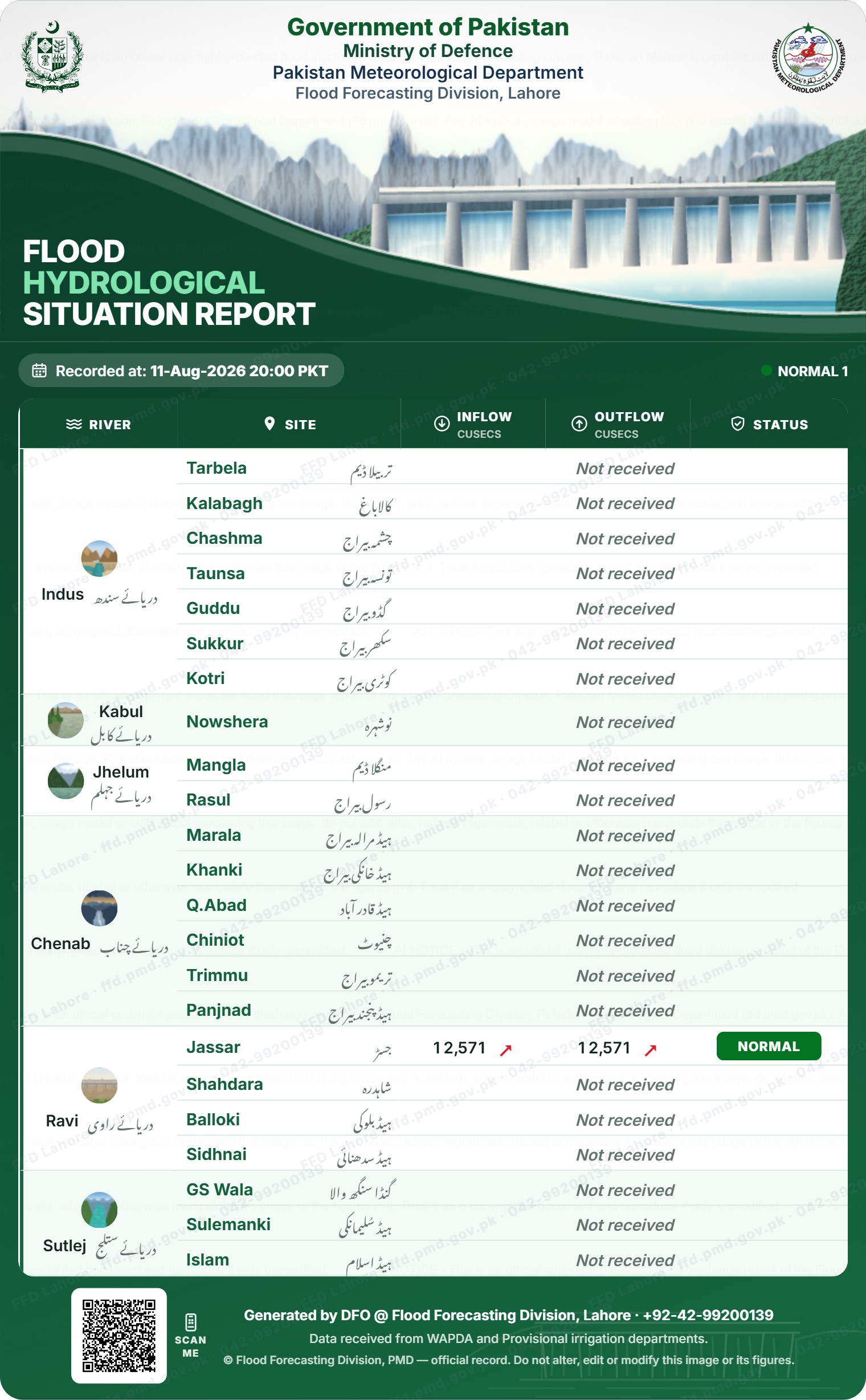The width and height of the screenshot is (866, 1400).
Task: Click Not received in the Tarbela row
Action: pyautogui.click(x=626, y=469)
